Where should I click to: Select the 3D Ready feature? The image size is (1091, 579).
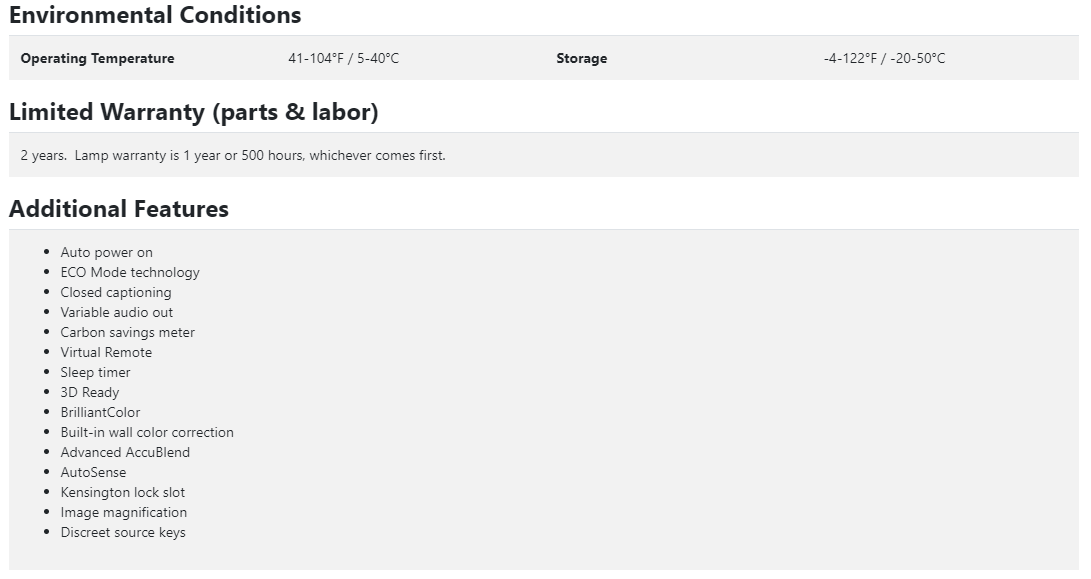(89, 392)
